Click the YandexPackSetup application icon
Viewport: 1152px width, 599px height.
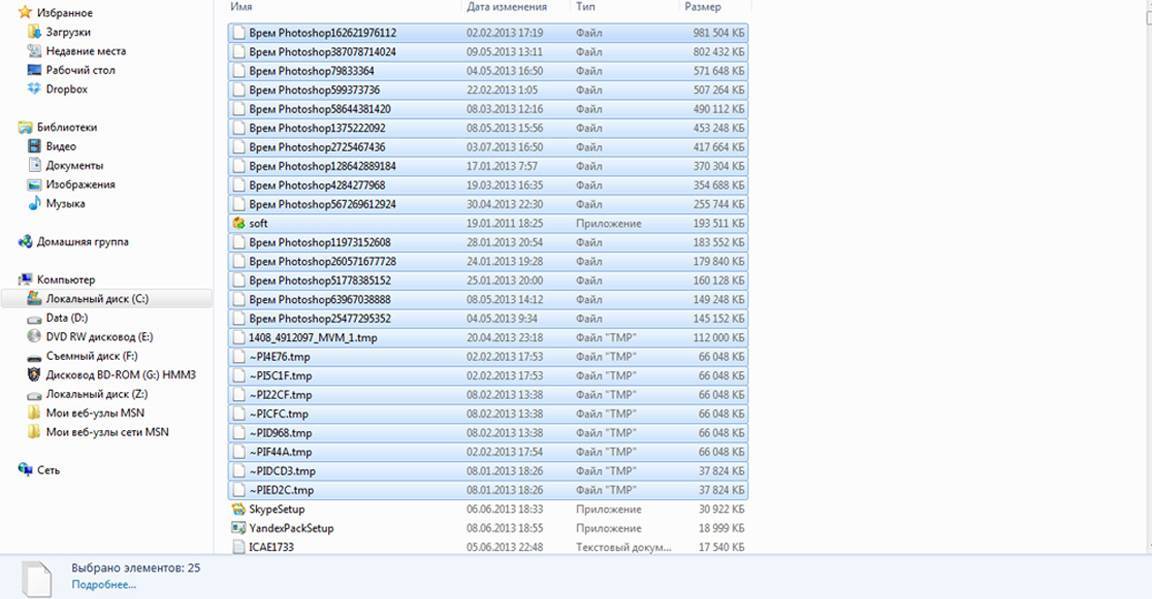pyautogui.click(x=238, y=528)
